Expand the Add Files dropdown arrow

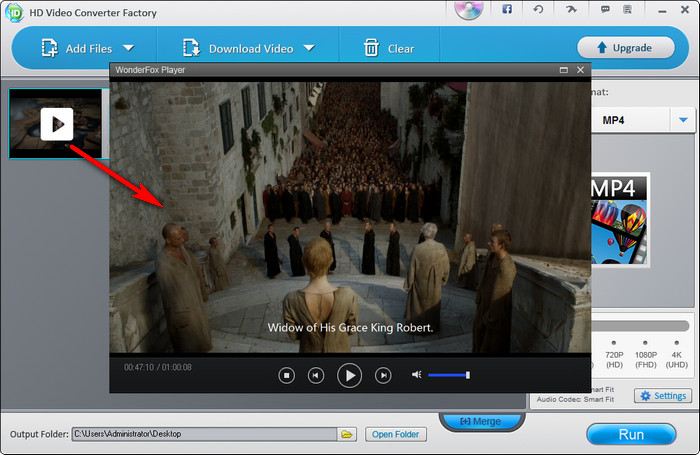[129, 48]
